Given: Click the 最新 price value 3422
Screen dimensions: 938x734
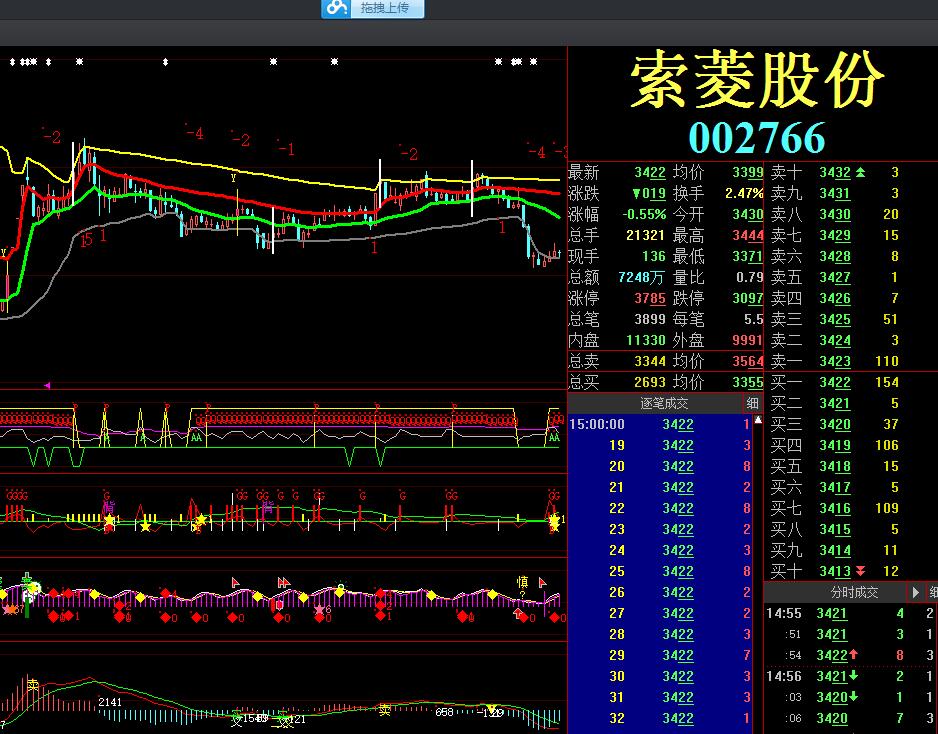Looking at the screenshot, I should (650, 173).
